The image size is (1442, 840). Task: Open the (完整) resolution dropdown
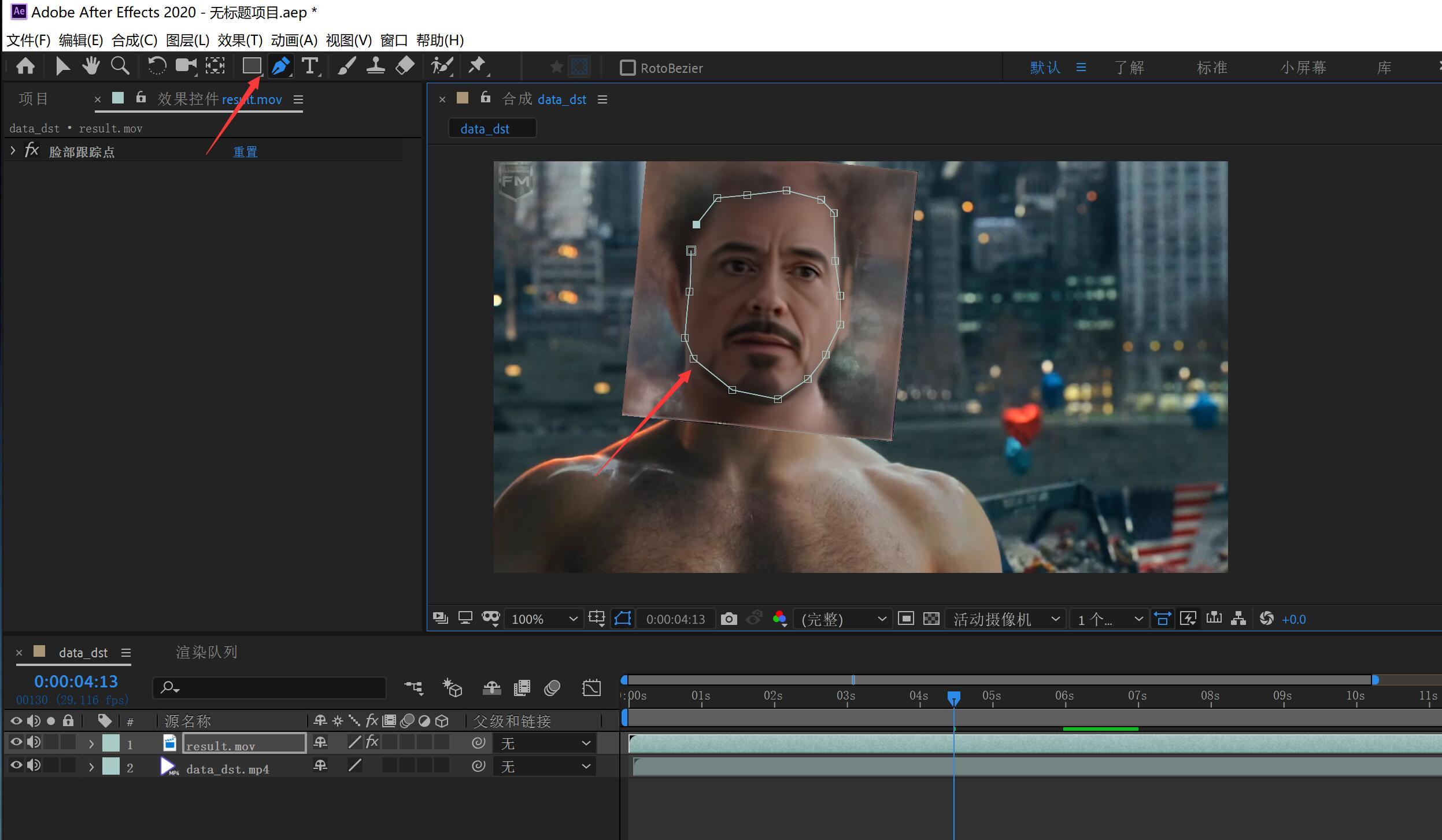coord(843,619)
